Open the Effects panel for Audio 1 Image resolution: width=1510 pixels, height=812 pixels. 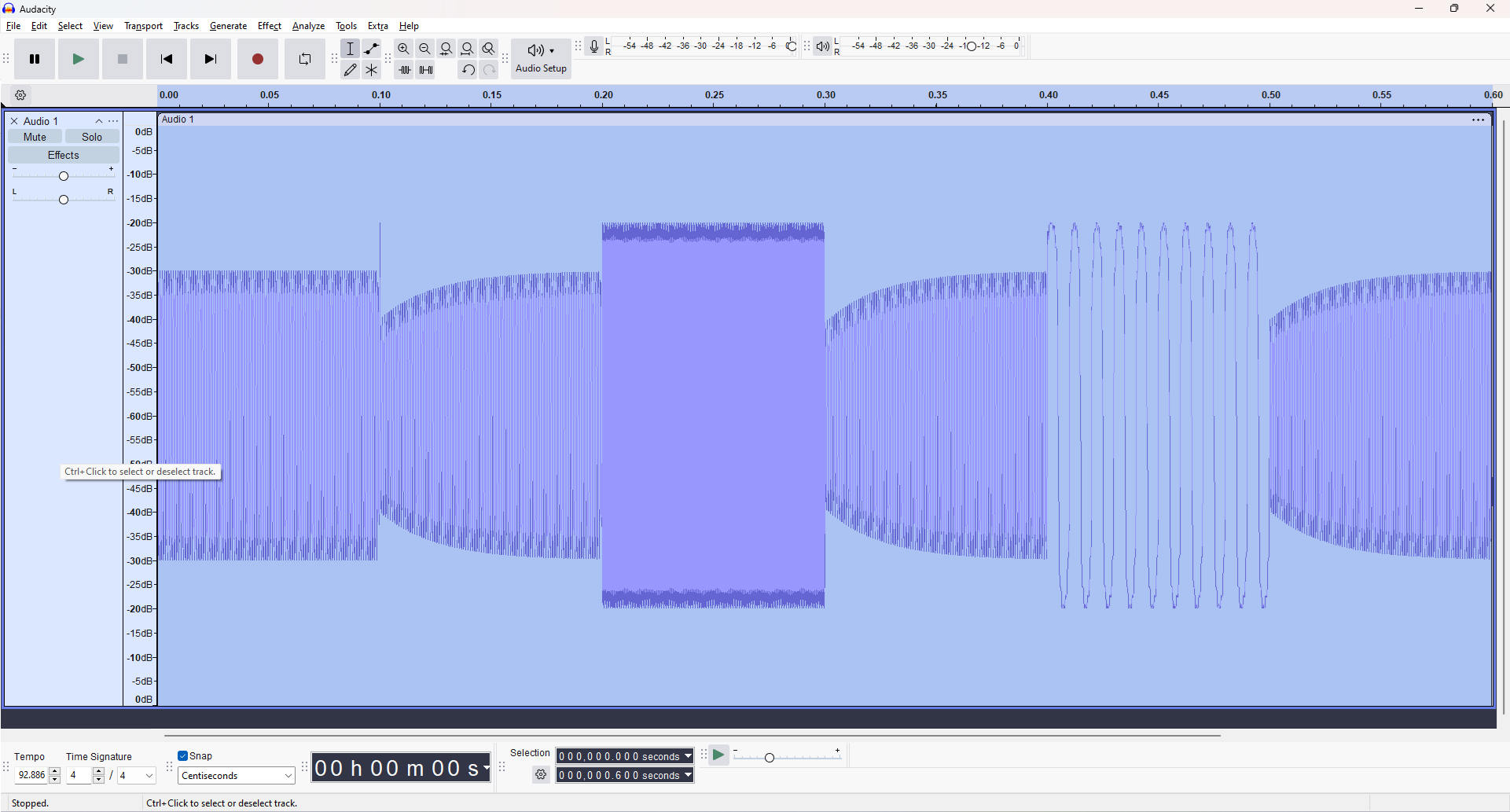pos(63,154)
